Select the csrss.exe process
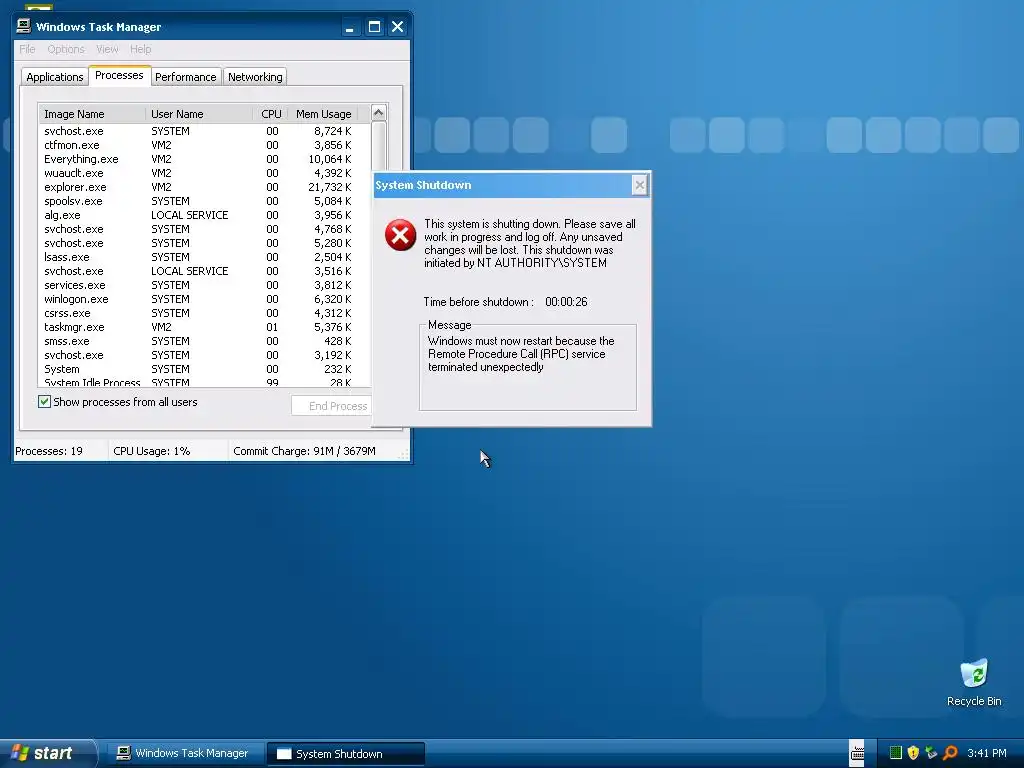This screenshot has height=768, width=1024. 204,313
